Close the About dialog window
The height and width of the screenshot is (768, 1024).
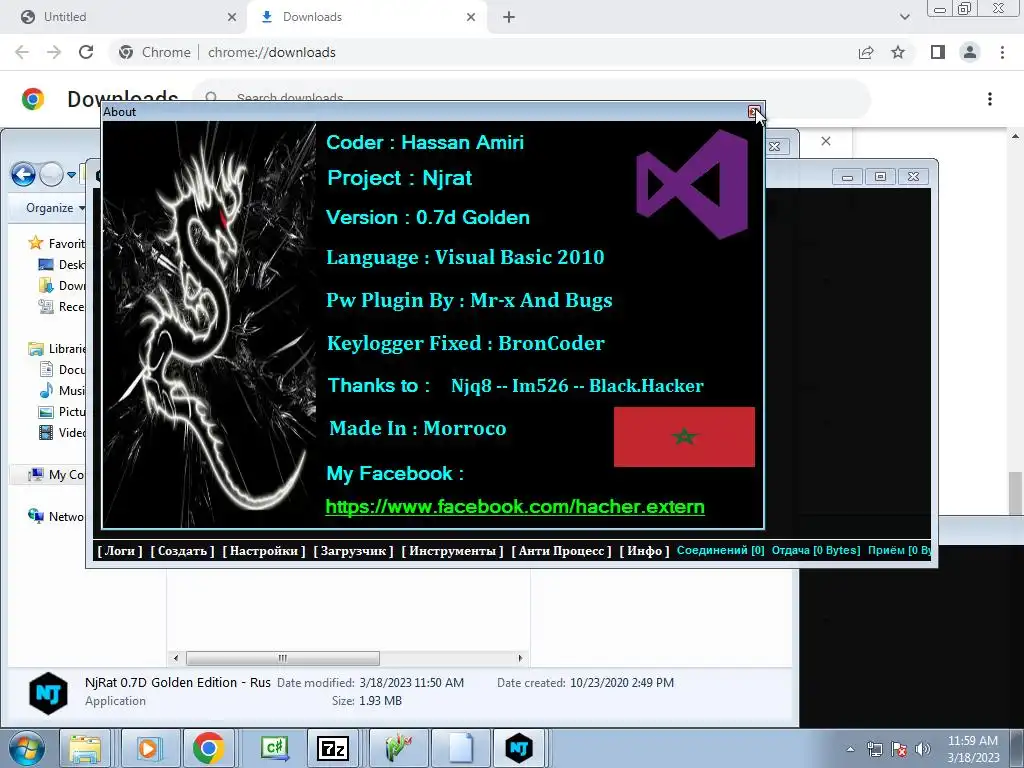pyautogui.click(x=754, y=112)
